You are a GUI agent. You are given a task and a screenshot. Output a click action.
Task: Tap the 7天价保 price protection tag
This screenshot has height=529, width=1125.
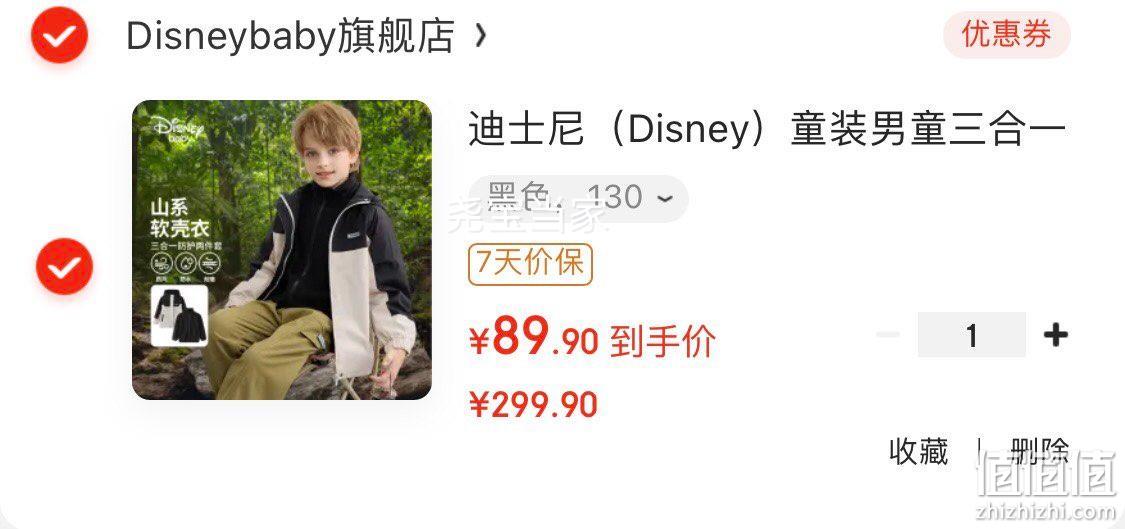pos(530,264)
